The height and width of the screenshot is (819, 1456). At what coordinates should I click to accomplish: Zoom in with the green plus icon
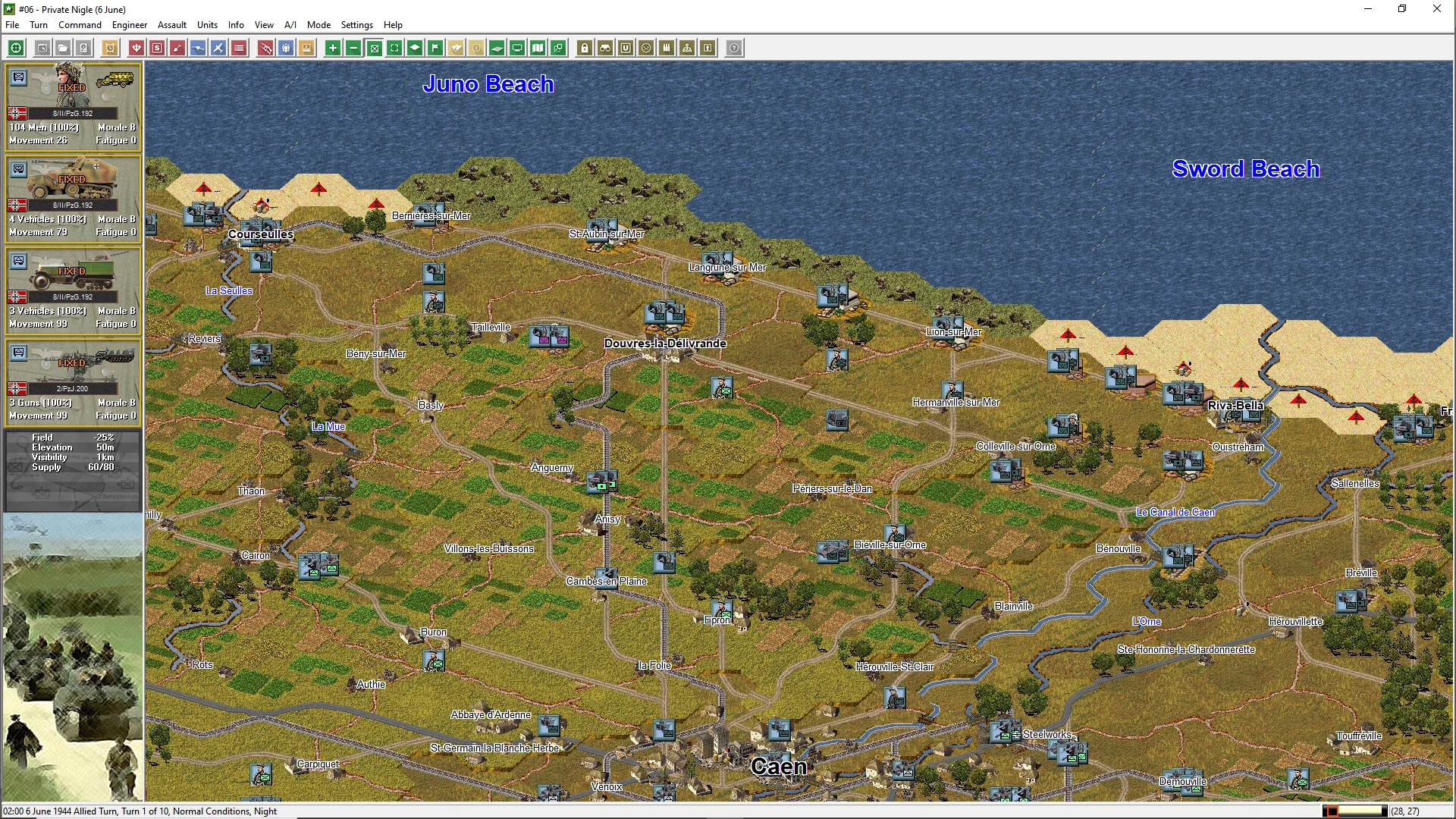[333, 48]
